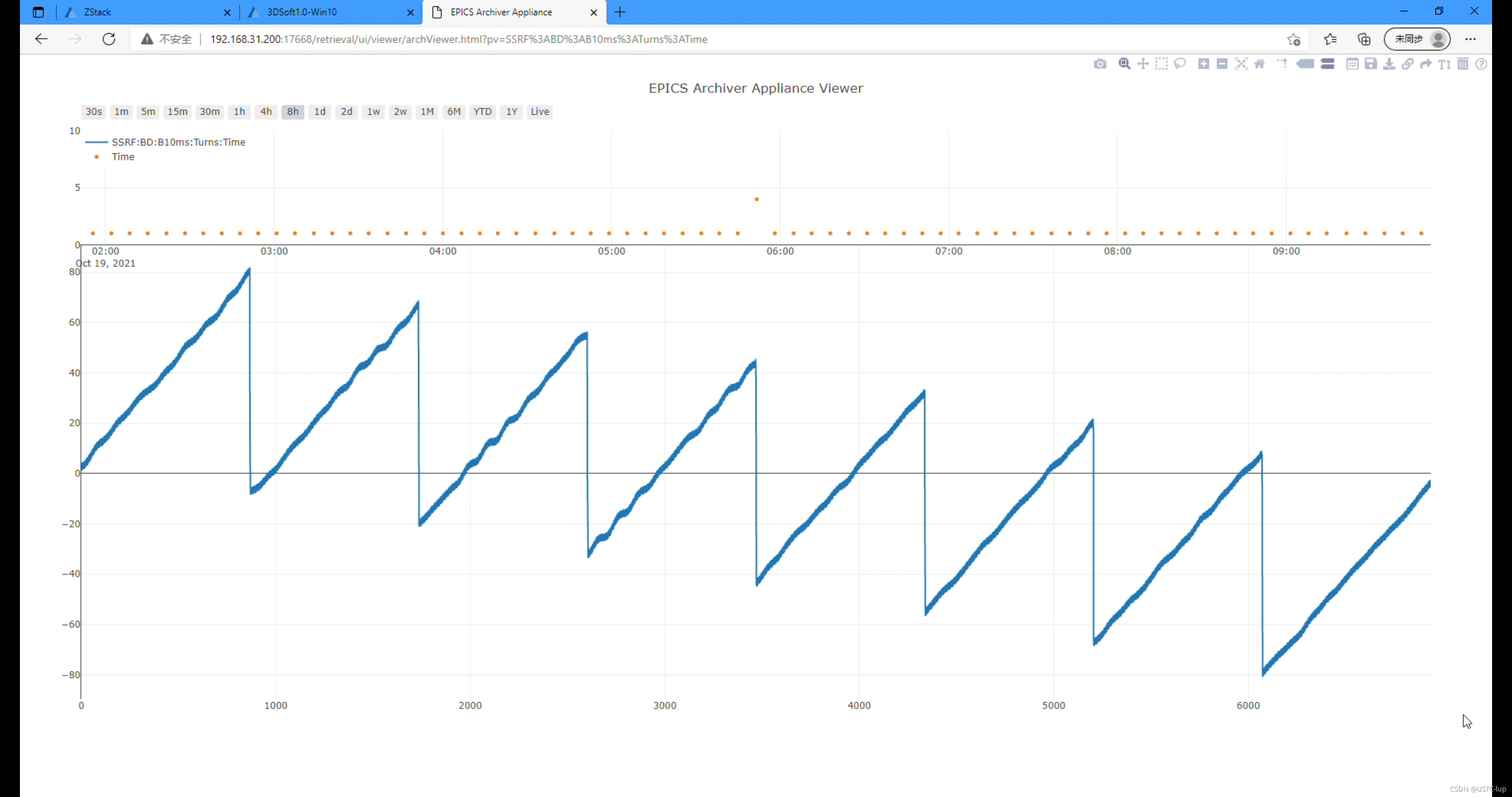Click the Box Select tool icon
The image size is (1512, 797).
(x=1161, y=64)
